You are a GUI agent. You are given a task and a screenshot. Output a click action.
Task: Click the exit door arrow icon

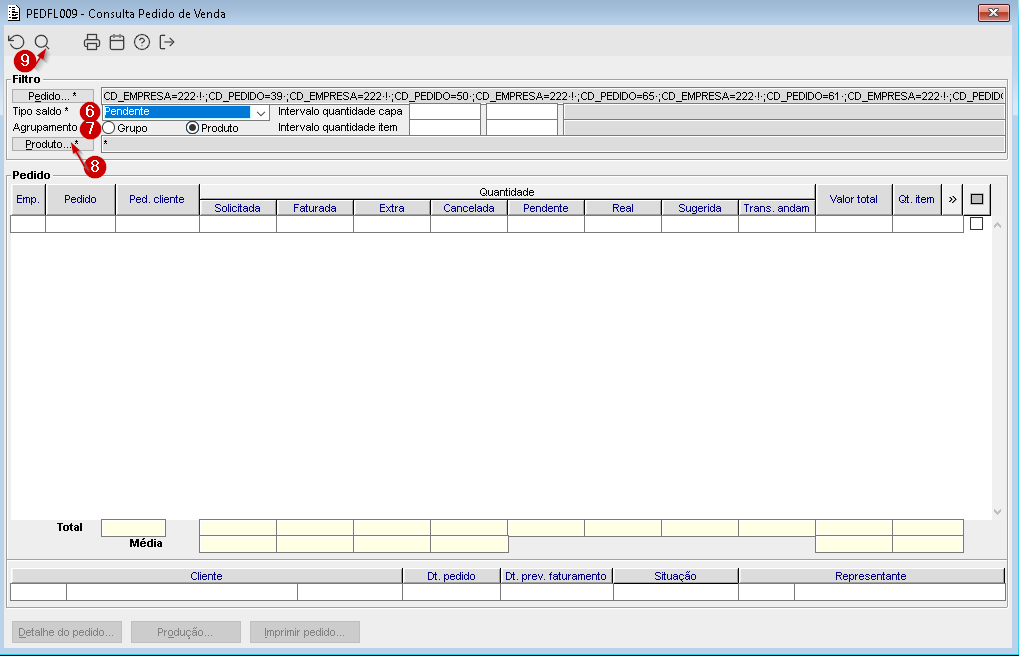[x=167, y=42]
